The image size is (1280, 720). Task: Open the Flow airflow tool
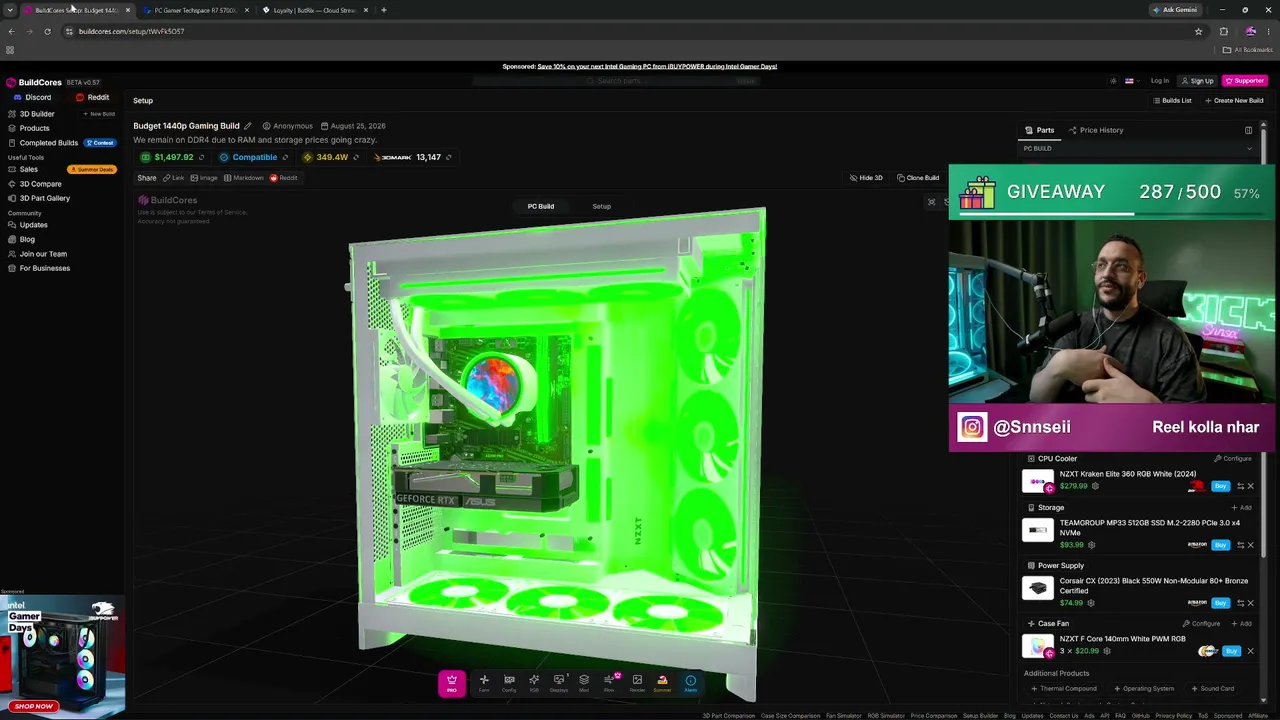[609, 683]
